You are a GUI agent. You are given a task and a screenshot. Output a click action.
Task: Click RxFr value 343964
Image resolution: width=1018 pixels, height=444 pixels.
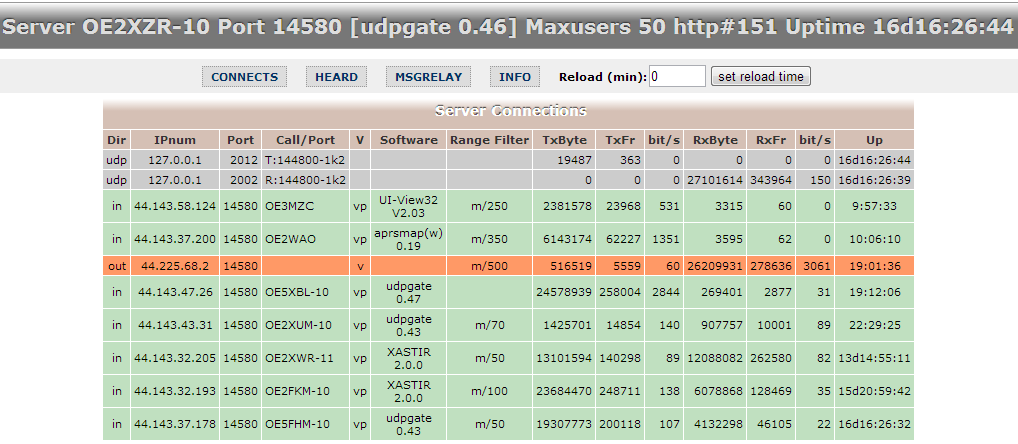click(771, 180)
